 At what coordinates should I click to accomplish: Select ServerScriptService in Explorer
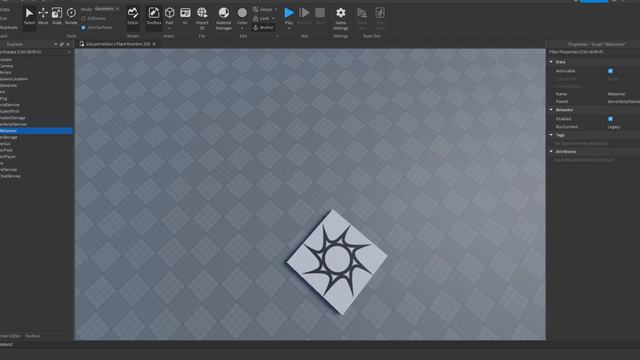(13, 124)
